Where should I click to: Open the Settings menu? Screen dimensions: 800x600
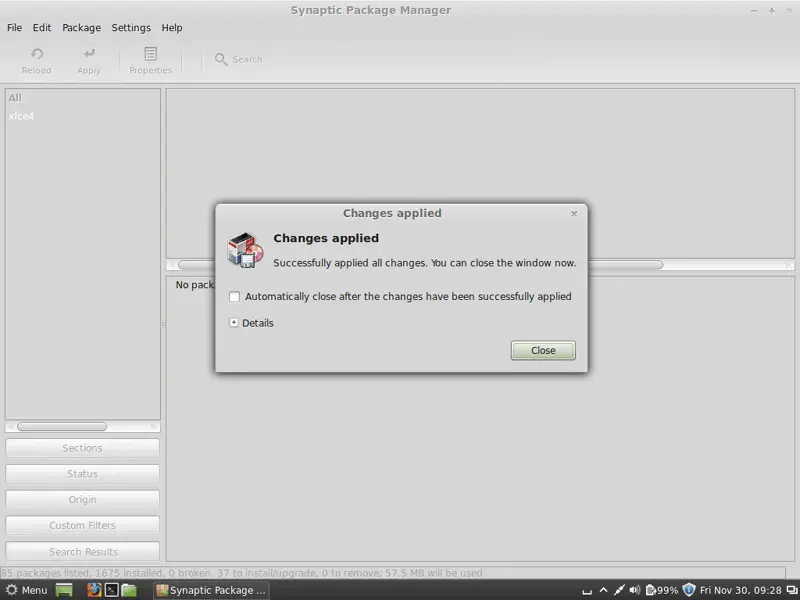coord(131,28)
